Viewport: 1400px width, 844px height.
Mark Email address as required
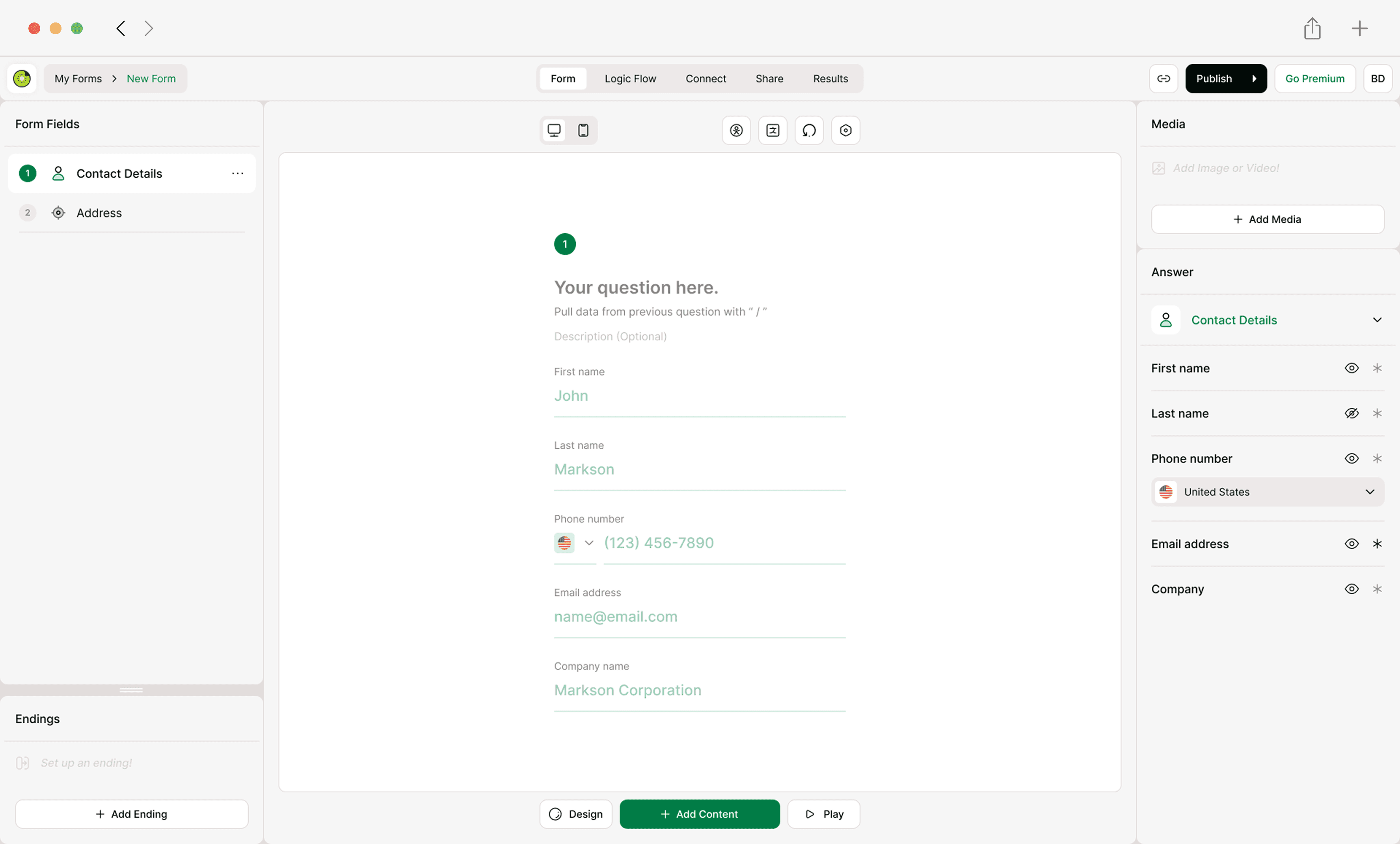click(x=1377, y=543)
